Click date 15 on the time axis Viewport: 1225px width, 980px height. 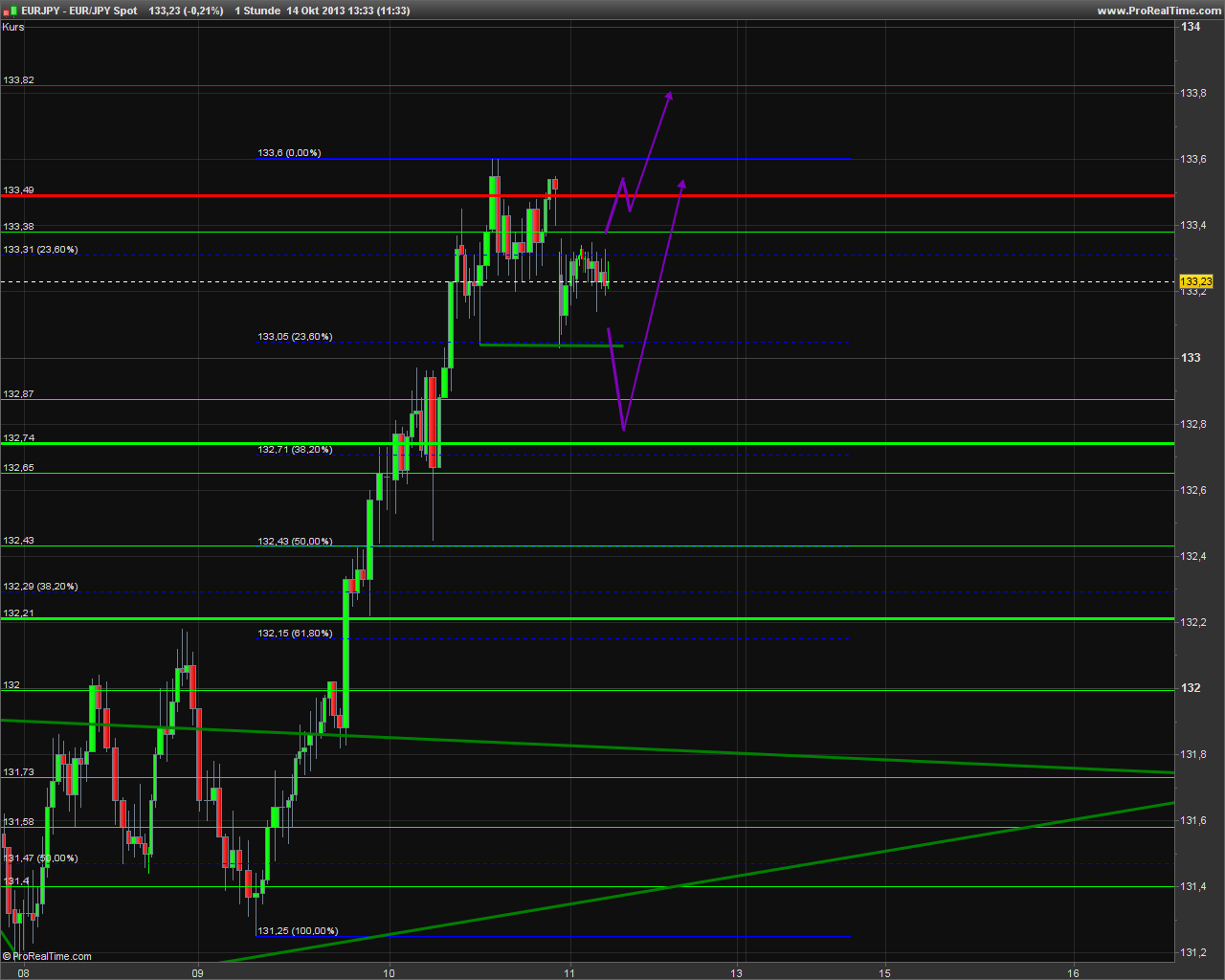885,973
